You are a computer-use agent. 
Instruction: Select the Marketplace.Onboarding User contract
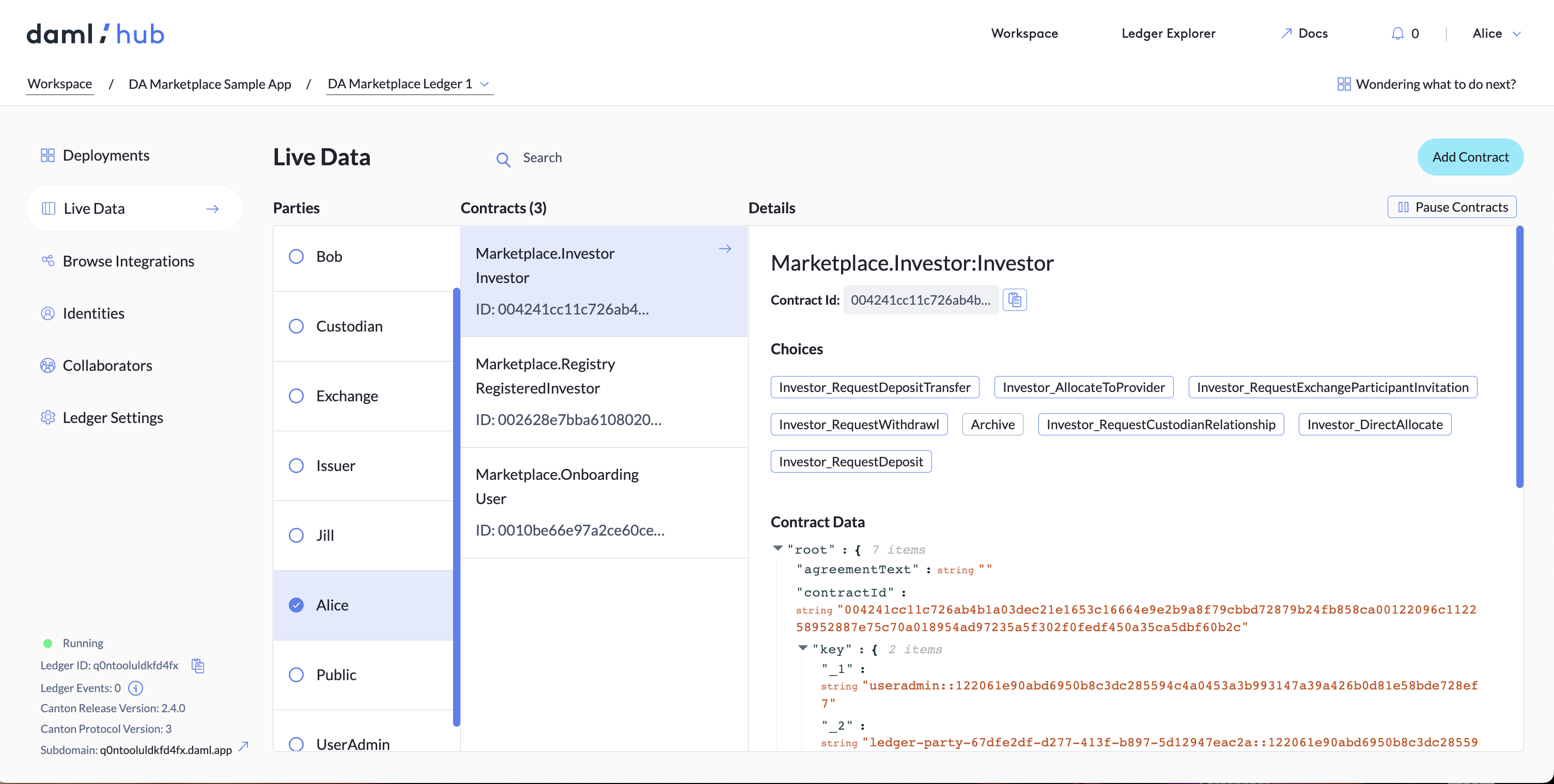603,502
